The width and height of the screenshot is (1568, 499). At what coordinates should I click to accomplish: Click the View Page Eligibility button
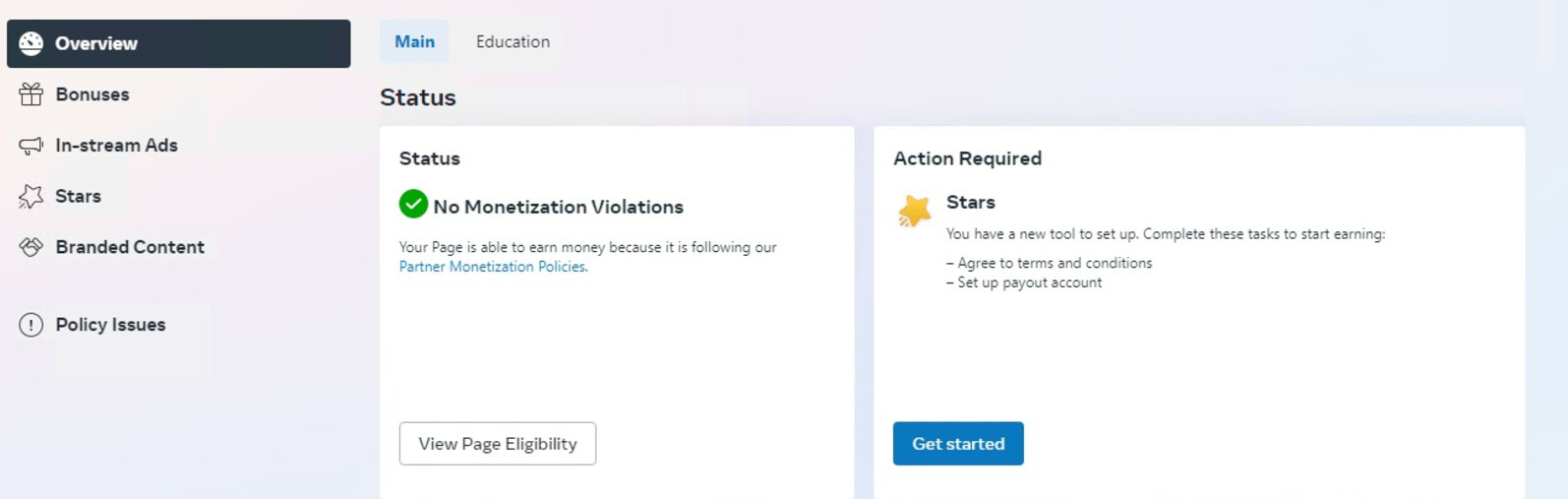[498, 444]
